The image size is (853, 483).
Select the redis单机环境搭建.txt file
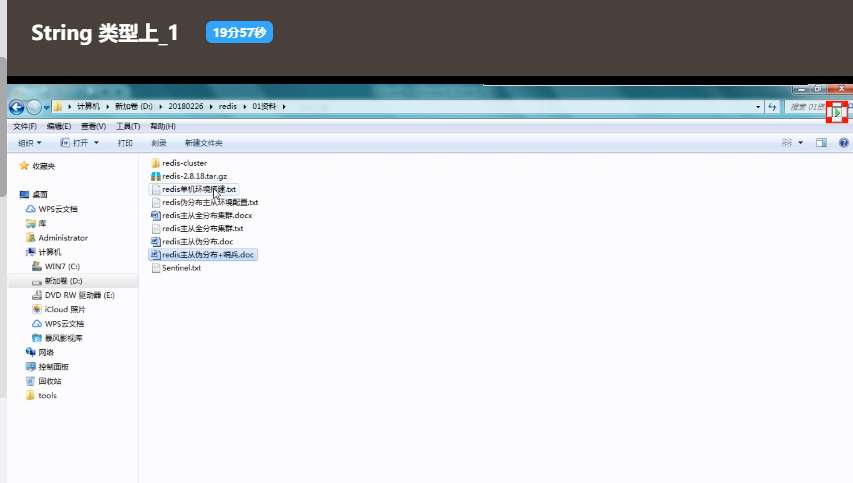point(199,189)
